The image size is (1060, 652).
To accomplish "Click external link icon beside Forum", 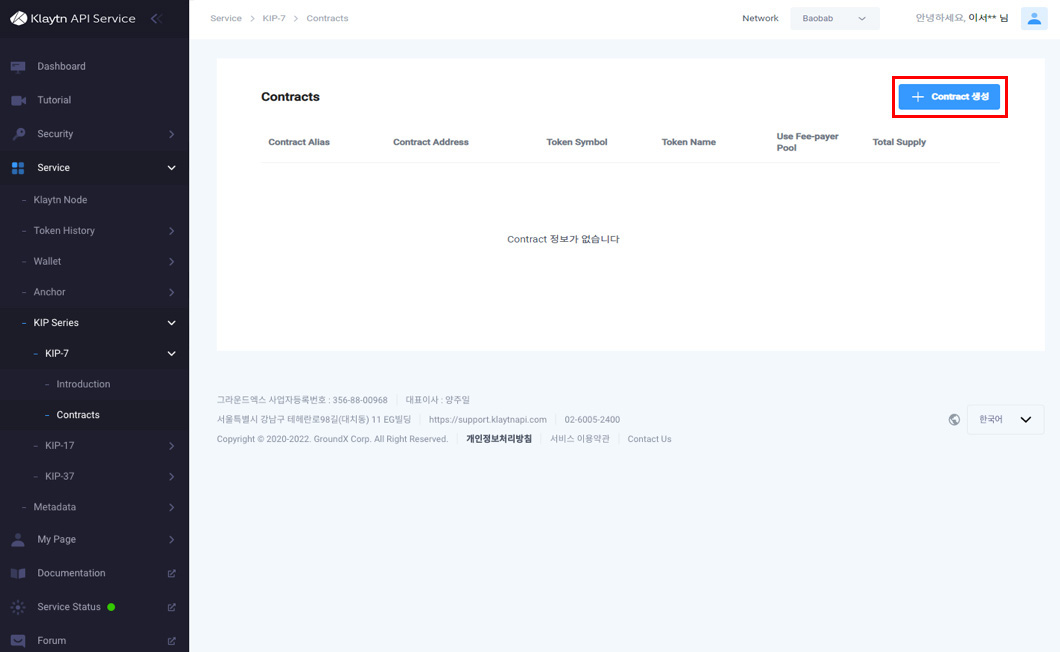I will 172,641.
